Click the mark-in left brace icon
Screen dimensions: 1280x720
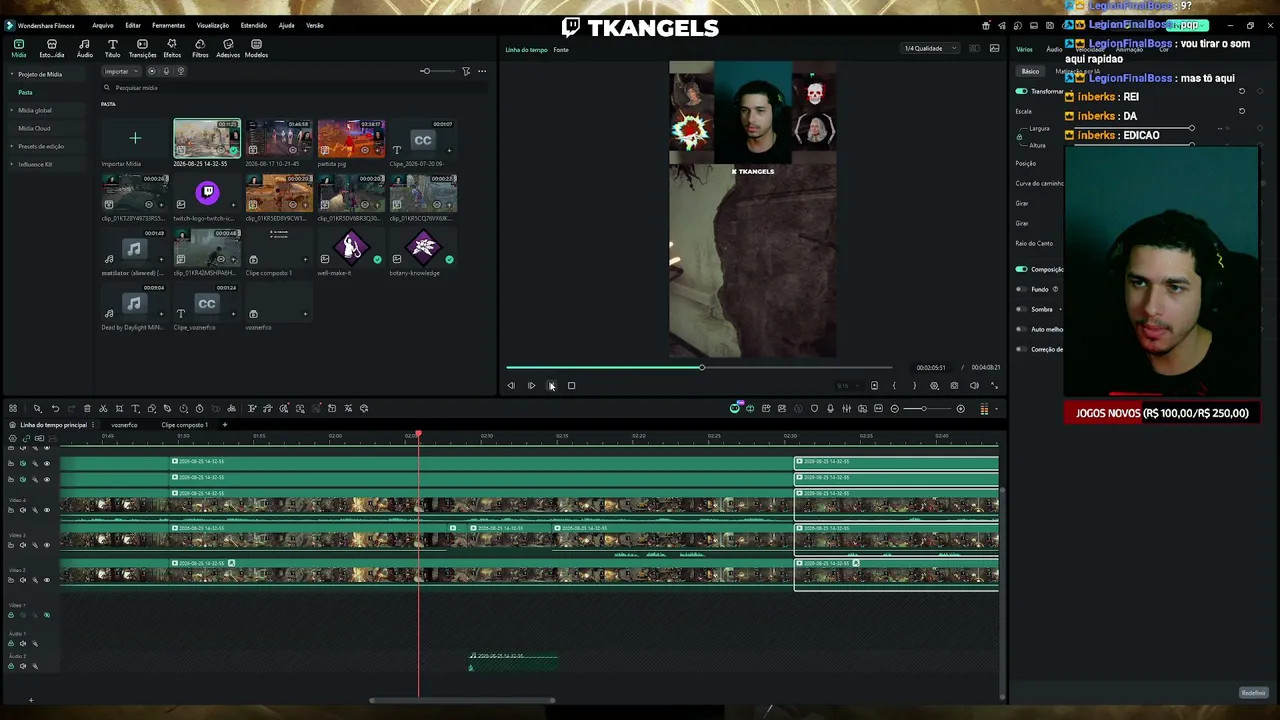point(894,385)
